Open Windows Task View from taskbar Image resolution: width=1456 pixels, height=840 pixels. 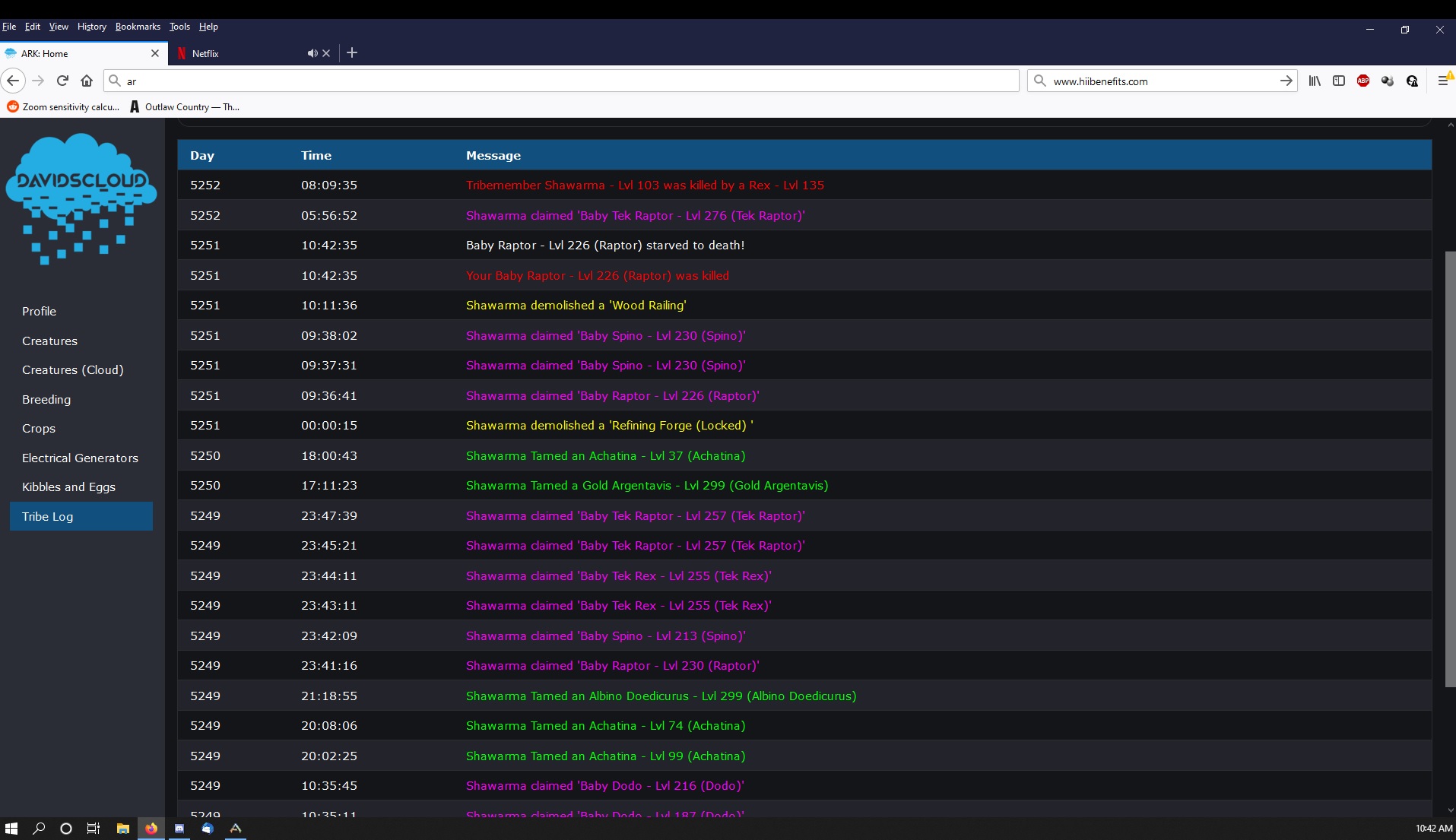click(x=94, y=829)
